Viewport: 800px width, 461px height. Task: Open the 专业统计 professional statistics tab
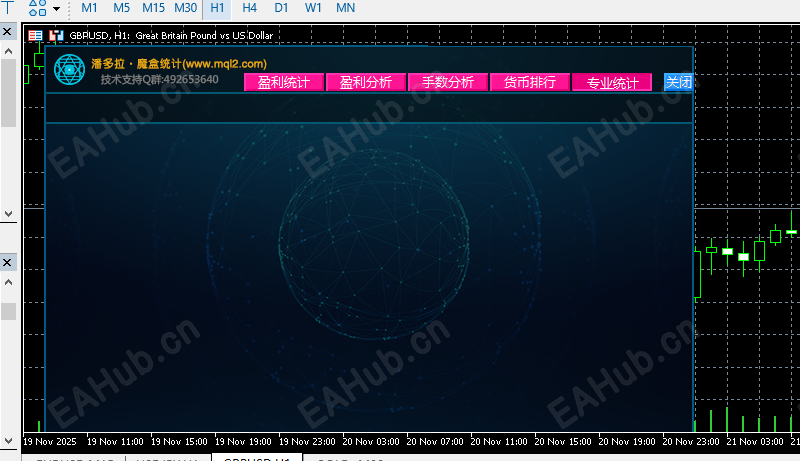[612, 82]
